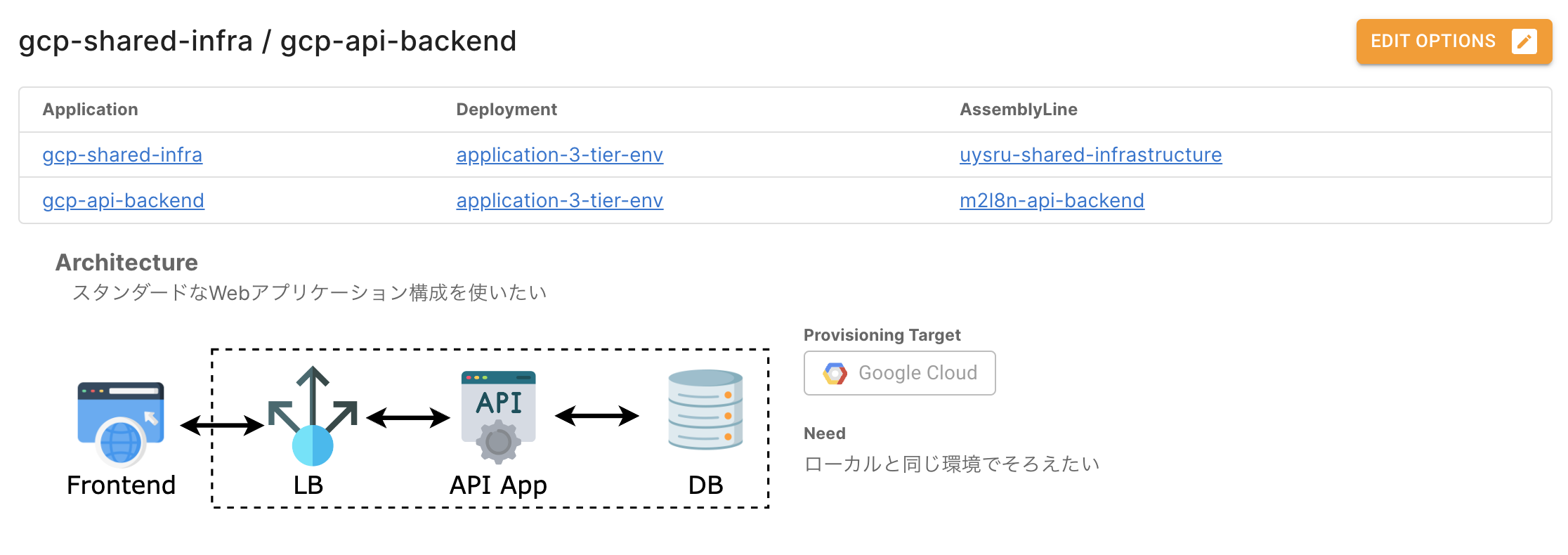
Task: Click the arrow between Frontend and LB
Action: point(222,425)
